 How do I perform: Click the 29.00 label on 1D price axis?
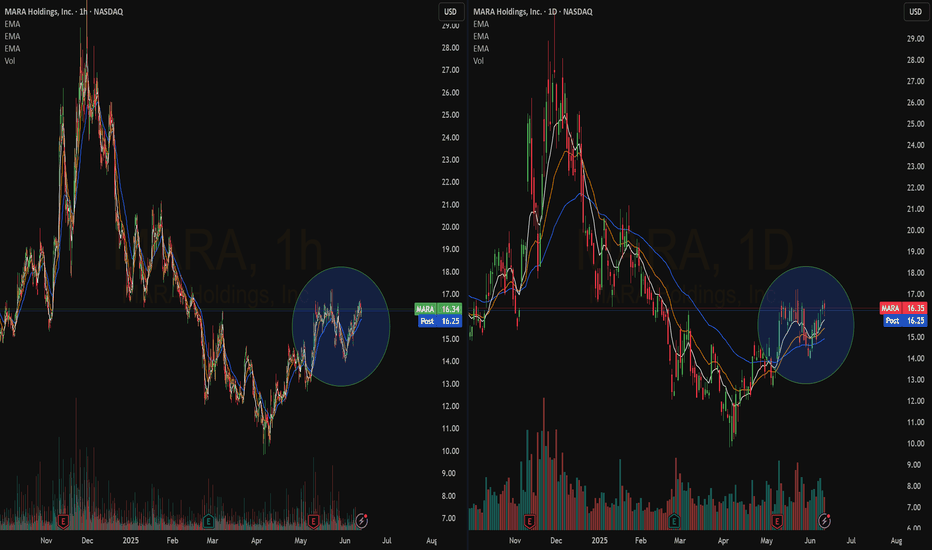point(915,39)
